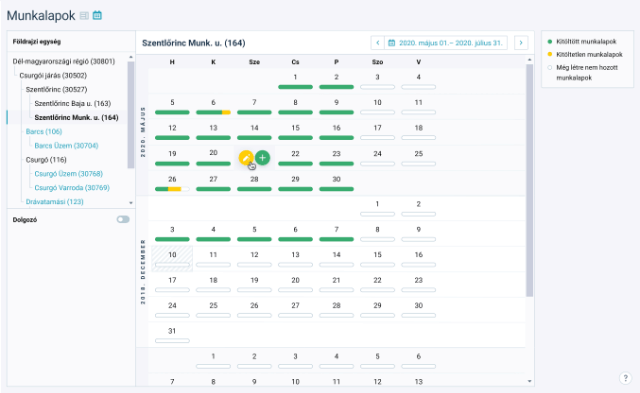This screenshot has height=393, width=640.
Task: Click calendar scroll down arrow
Action: tap(529, 381)
